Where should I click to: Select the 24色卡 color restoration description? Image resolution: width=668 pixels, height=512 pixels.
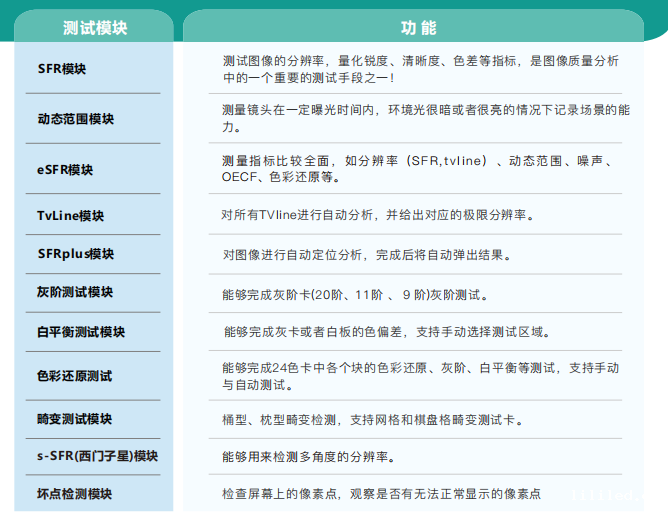tap(420, 376)
